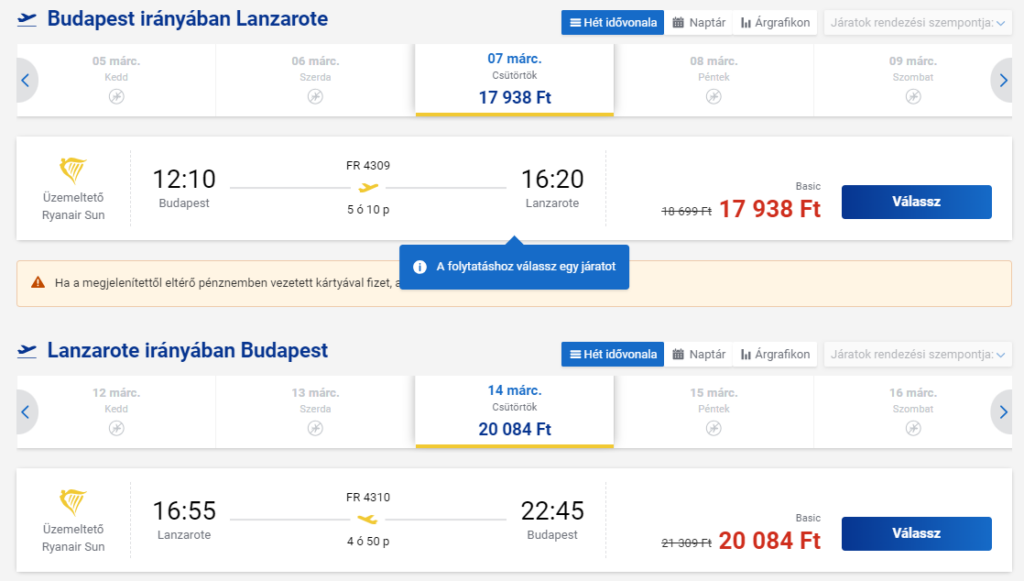Switch outbound view to Naptár
1024x581 pixels.
[x=699, y=22]
